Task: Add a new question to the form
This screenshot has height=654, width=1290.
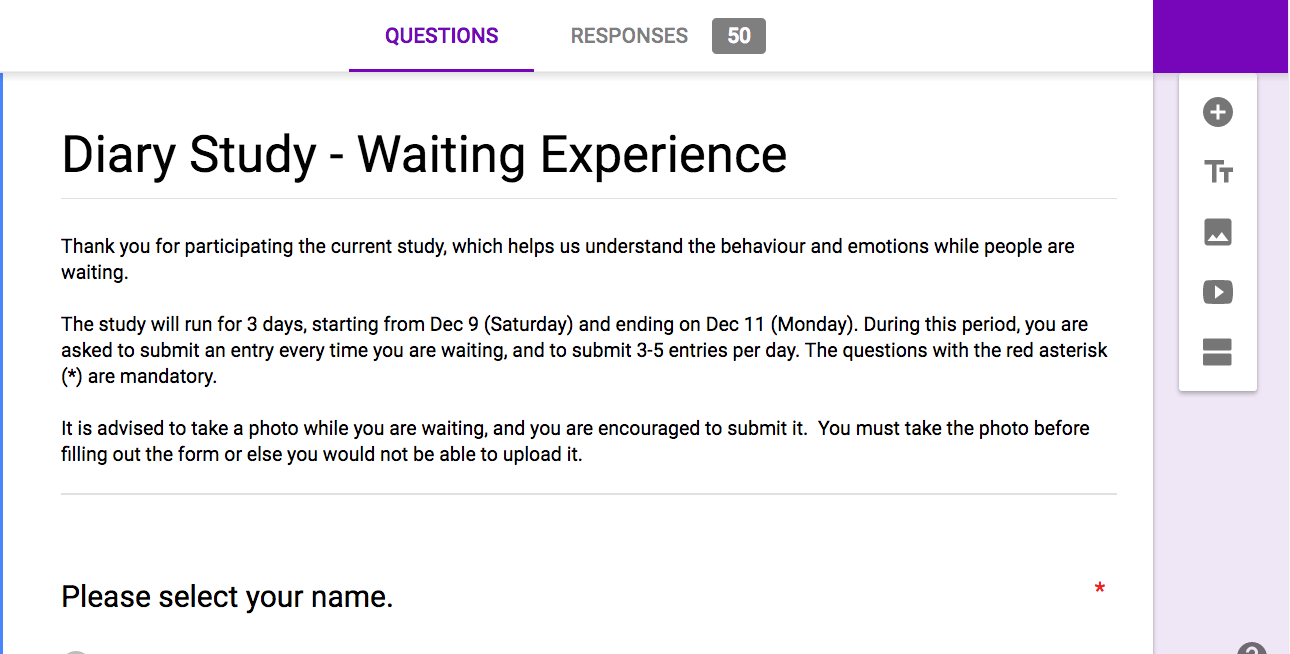Action: tap(1217, 112)
